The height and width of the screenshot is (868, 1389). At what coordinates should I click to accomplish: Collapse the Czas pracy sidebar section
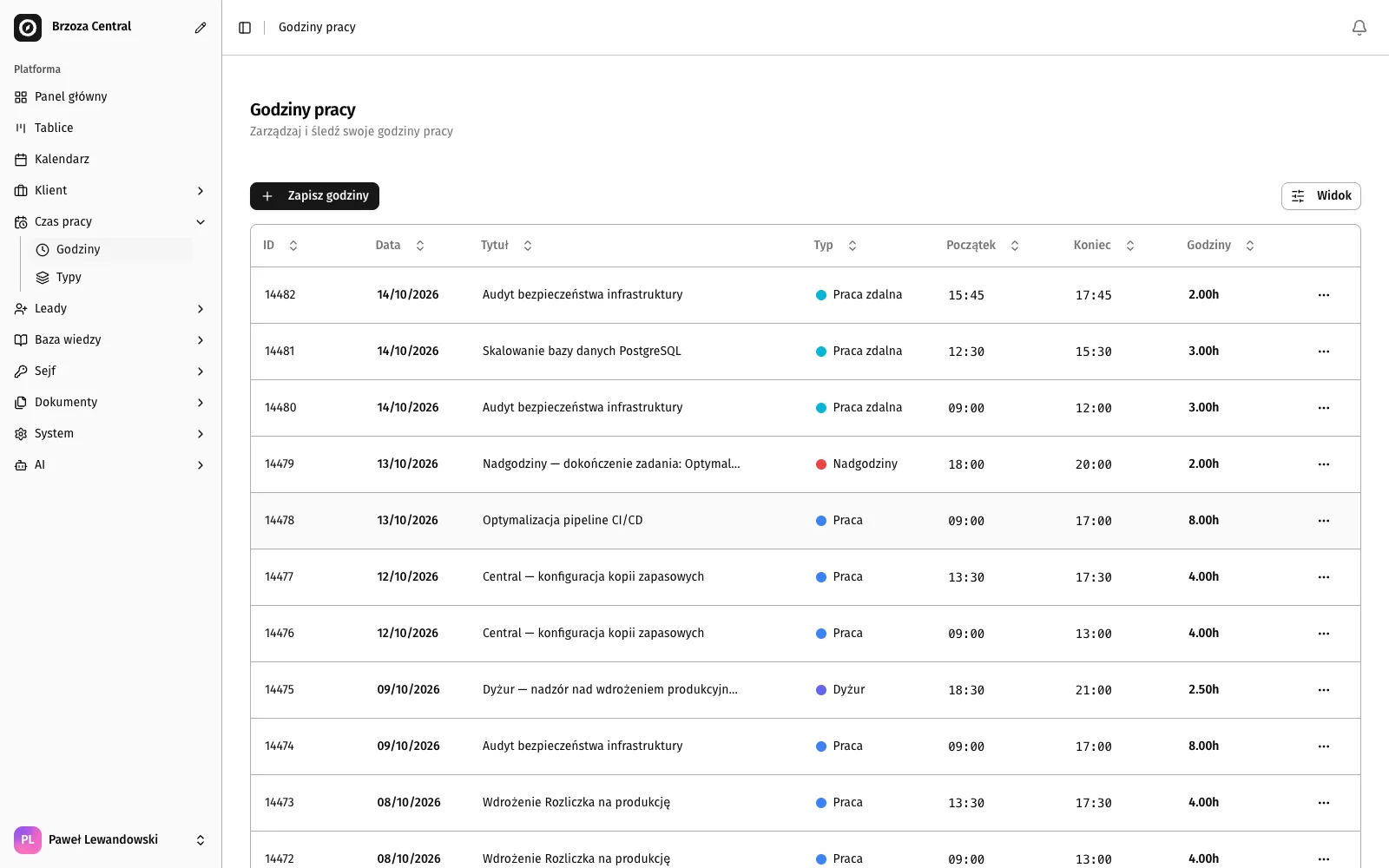point(111,222)
